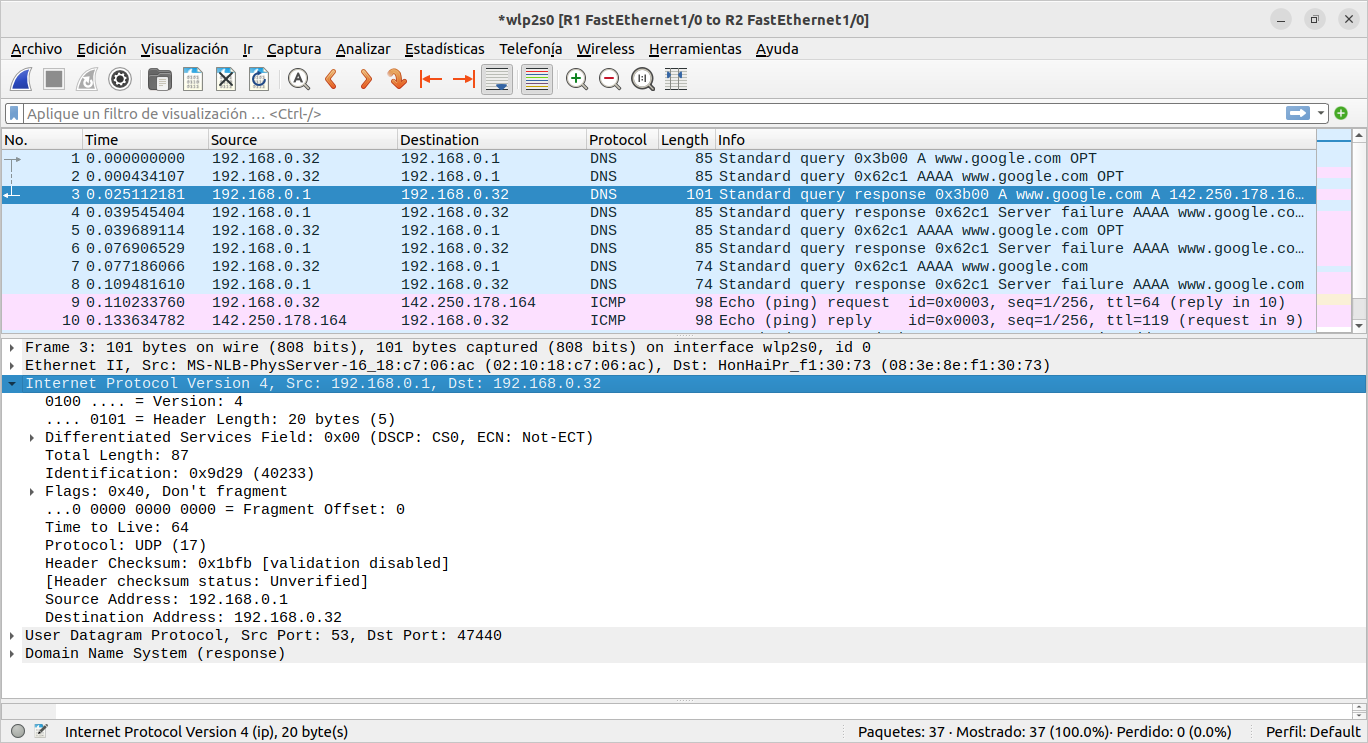Viewport: 1368px width, 743px height.
Task: Open capture file properties notepad icon
Action: tap(41, 731)
